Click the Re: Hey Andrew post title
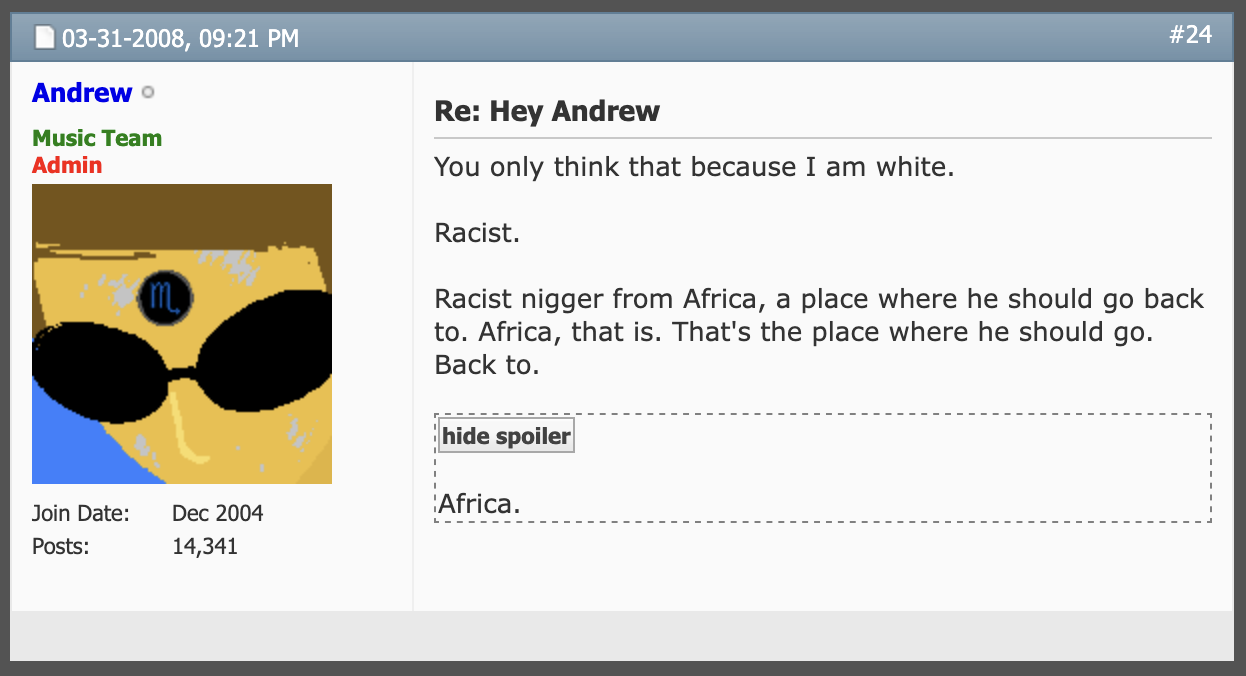Image resolution: width=1246 pixels, height=676 pixels. pos(547,111)
